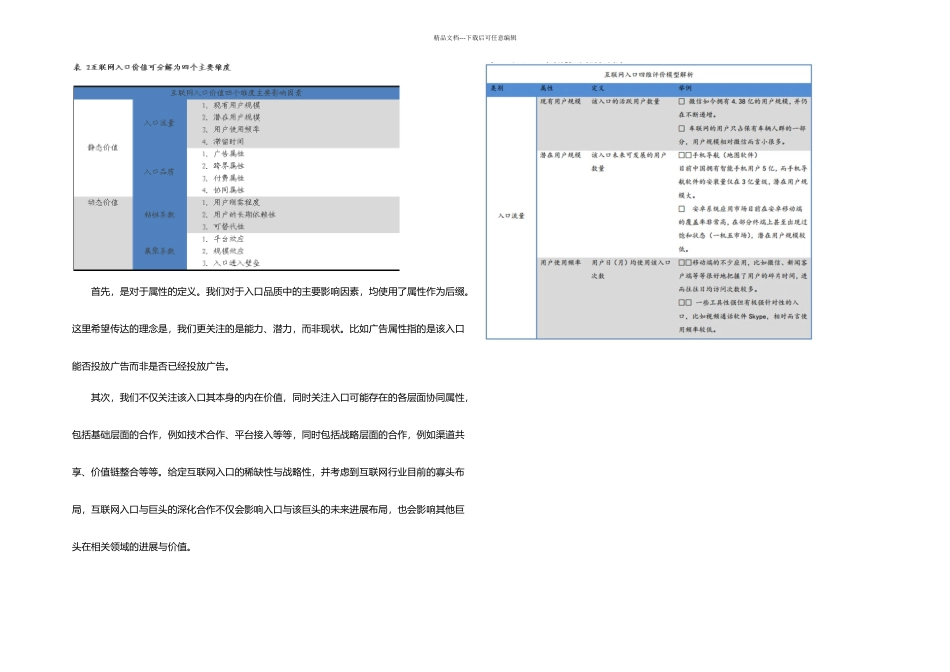Viewport: 950px width, 672px height.
Task: Select list row '3. 可替代性'
Action: [223, 227]
